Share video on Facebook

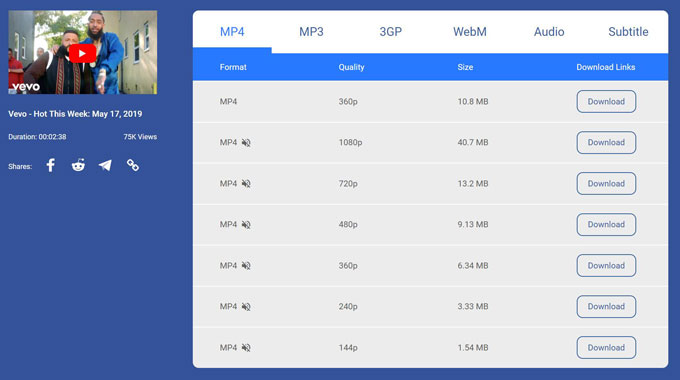click(x=51, y=165)
